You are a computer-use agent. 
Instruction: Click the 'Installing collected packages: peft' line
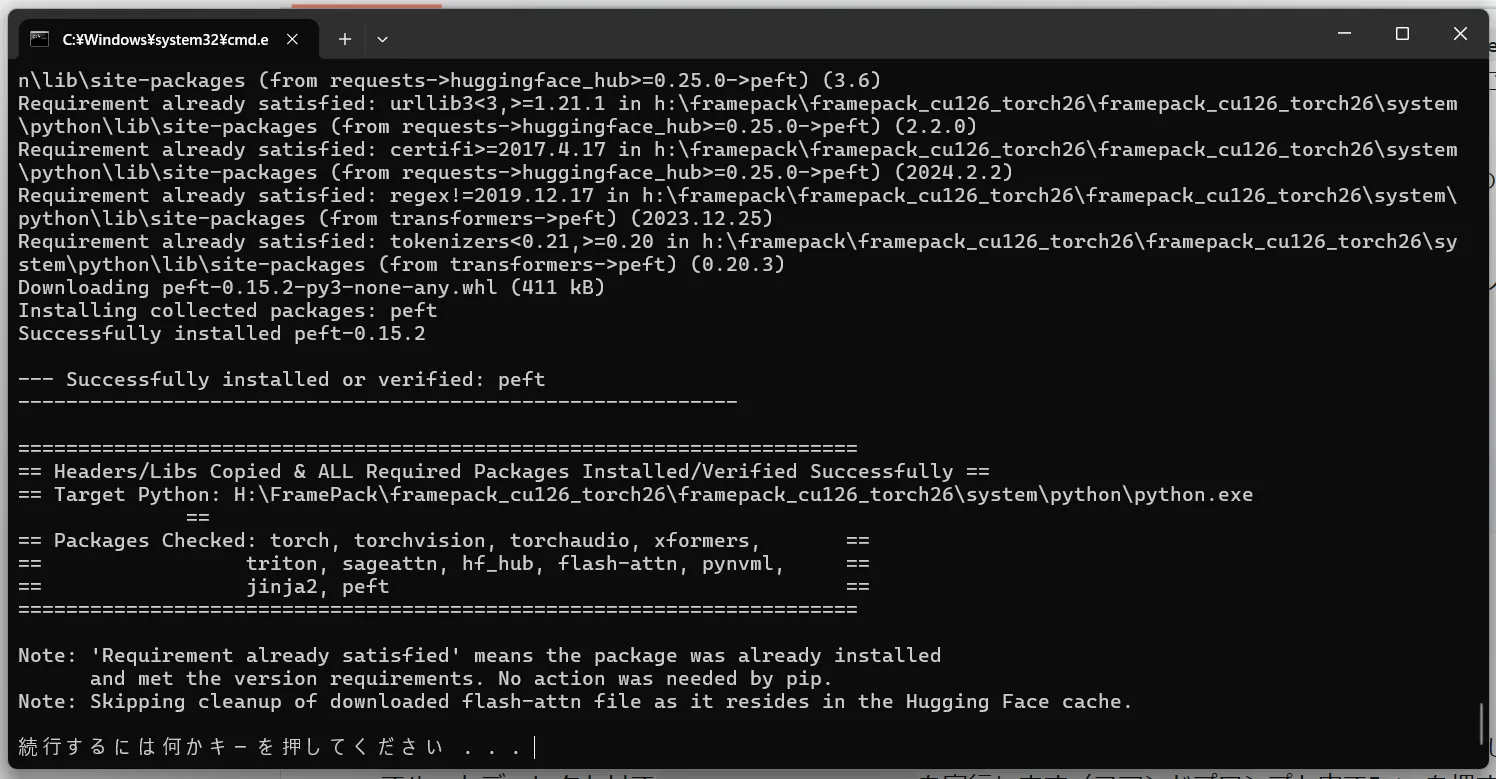[228, 310]
